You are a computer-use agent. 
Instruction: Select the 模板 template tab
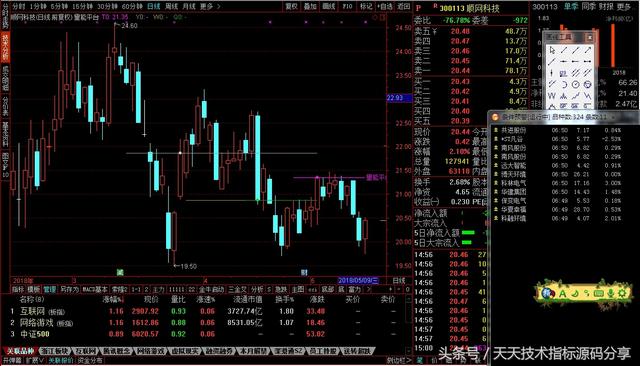tap(34, 289)
